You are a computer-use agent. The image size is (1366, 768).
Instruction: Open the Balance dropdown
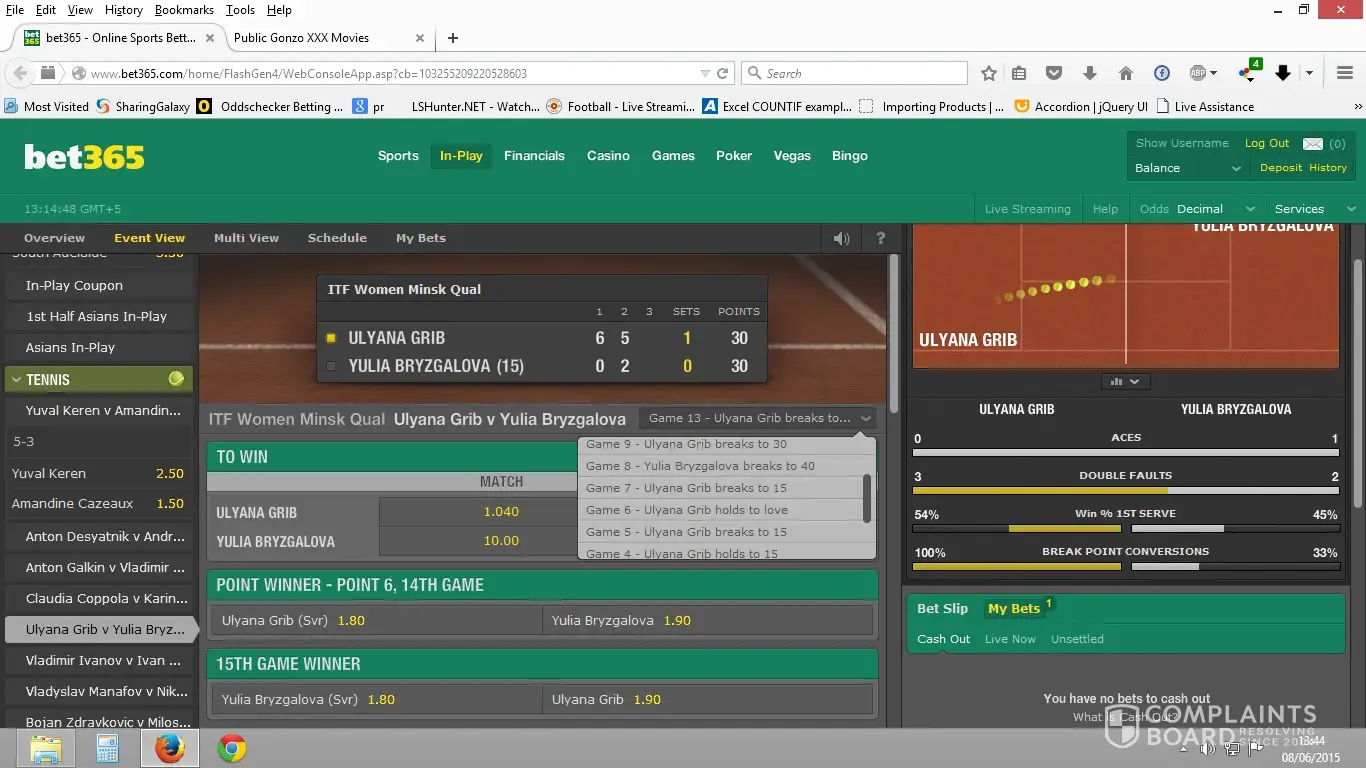coord(1188,168)
